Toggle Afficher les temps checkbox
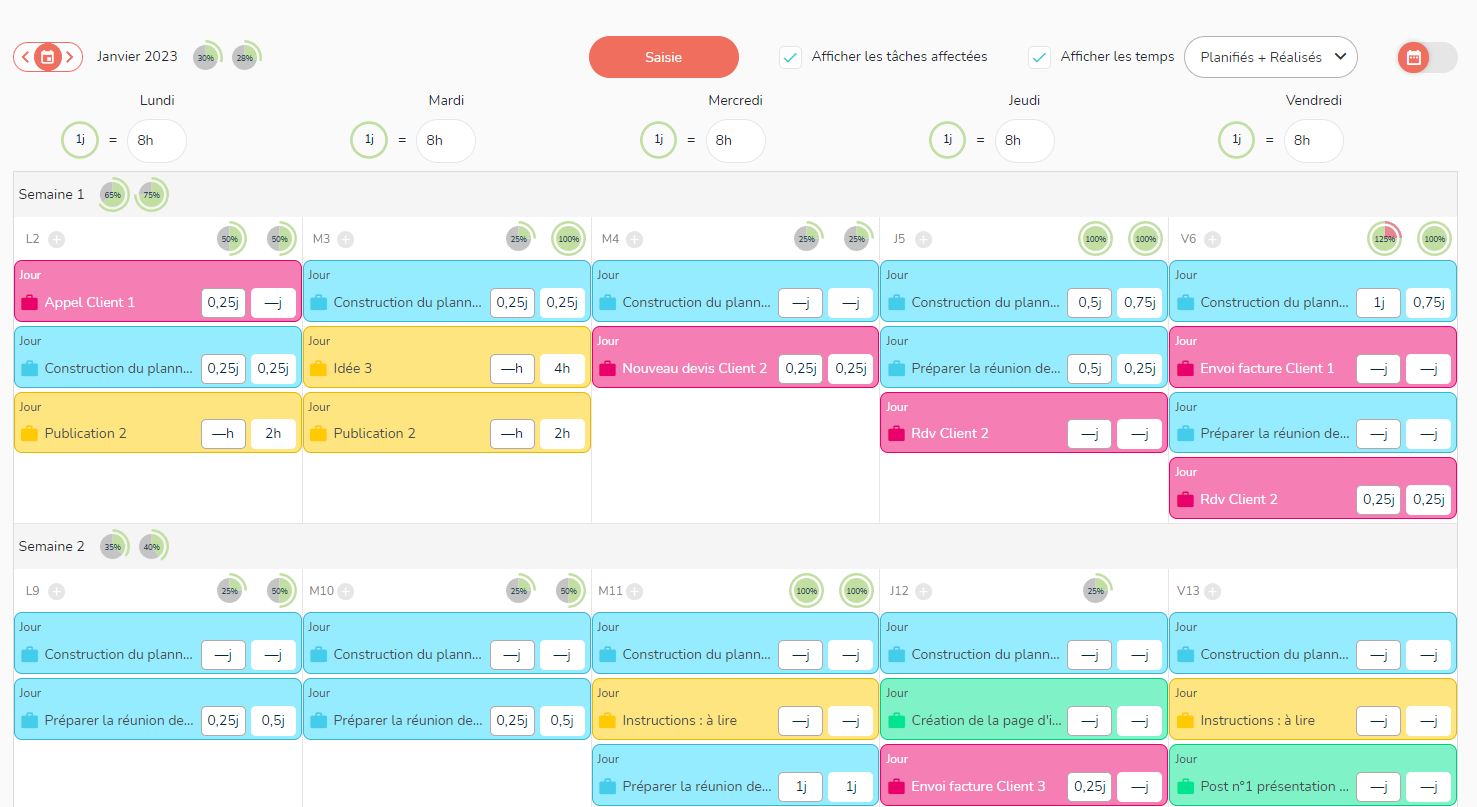 [x=1039, y=57]
